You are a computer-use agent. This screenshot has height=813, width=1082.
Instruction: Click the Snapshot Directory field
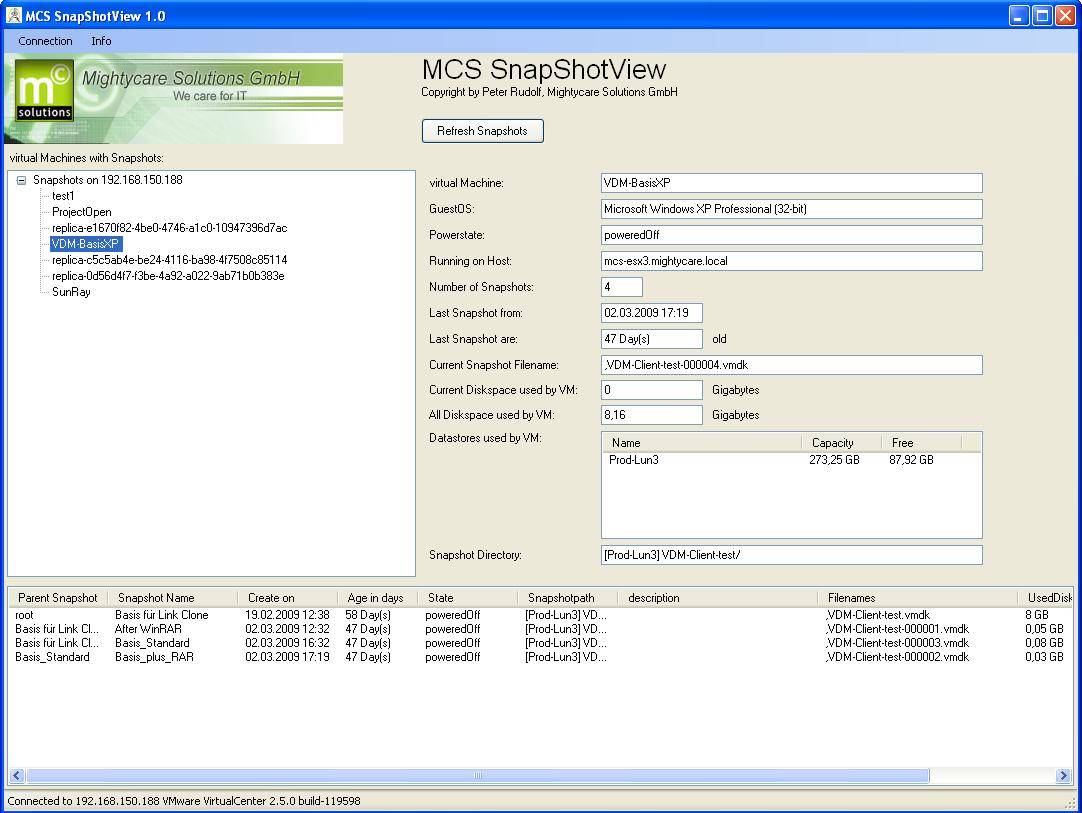(x=791, y=555)
